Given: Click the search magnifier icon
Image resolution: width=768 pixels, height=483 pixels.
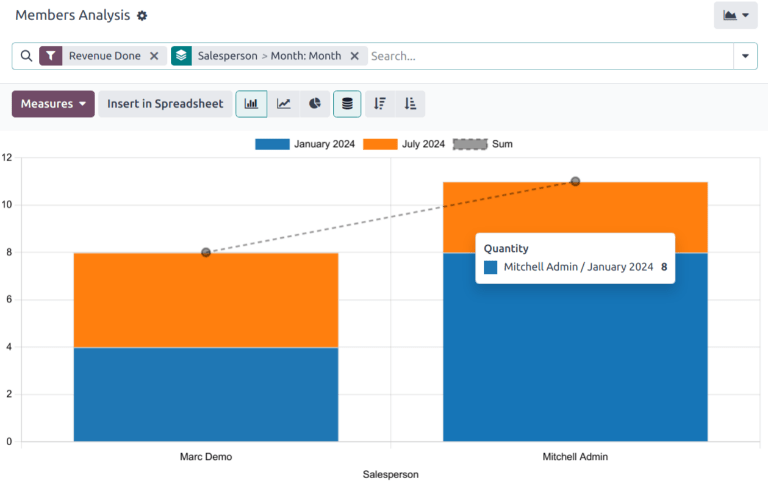Looking at the screenshot, I should click(x=26, y=57).
